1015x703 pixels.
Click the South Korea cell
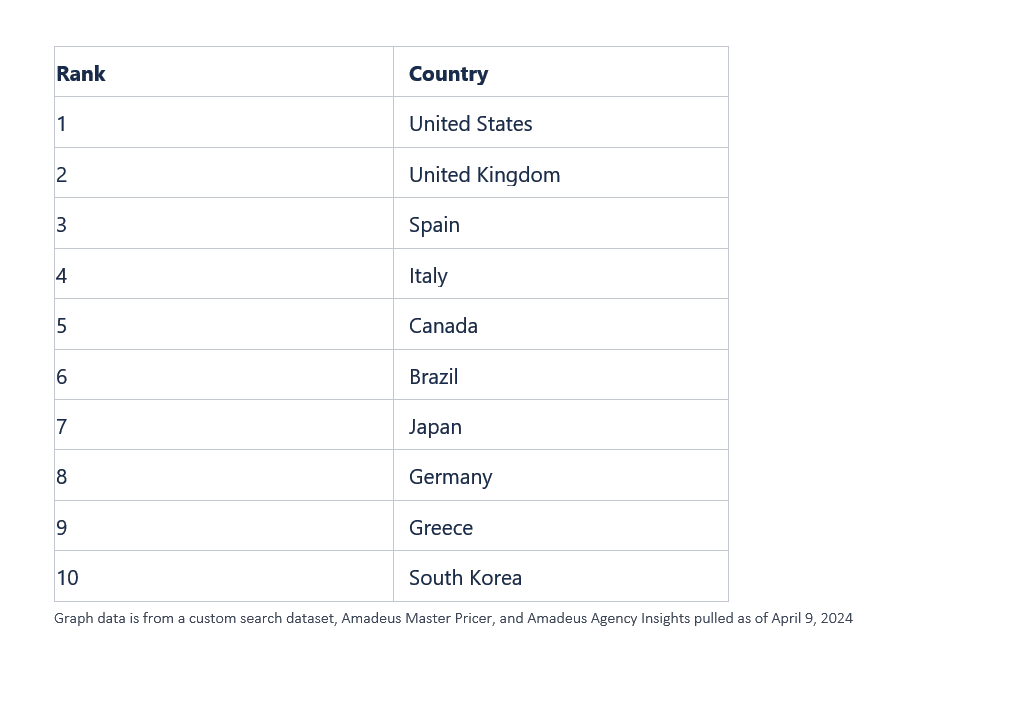[465, 578]
